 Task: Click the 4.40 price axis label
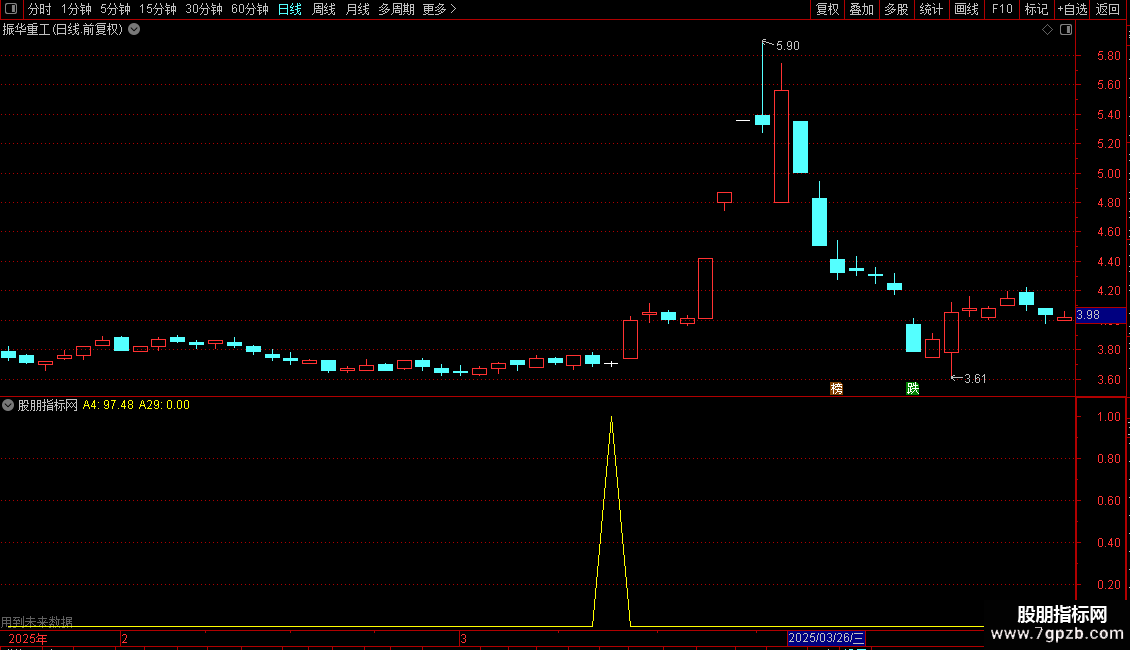click(x=1108, y=262)
